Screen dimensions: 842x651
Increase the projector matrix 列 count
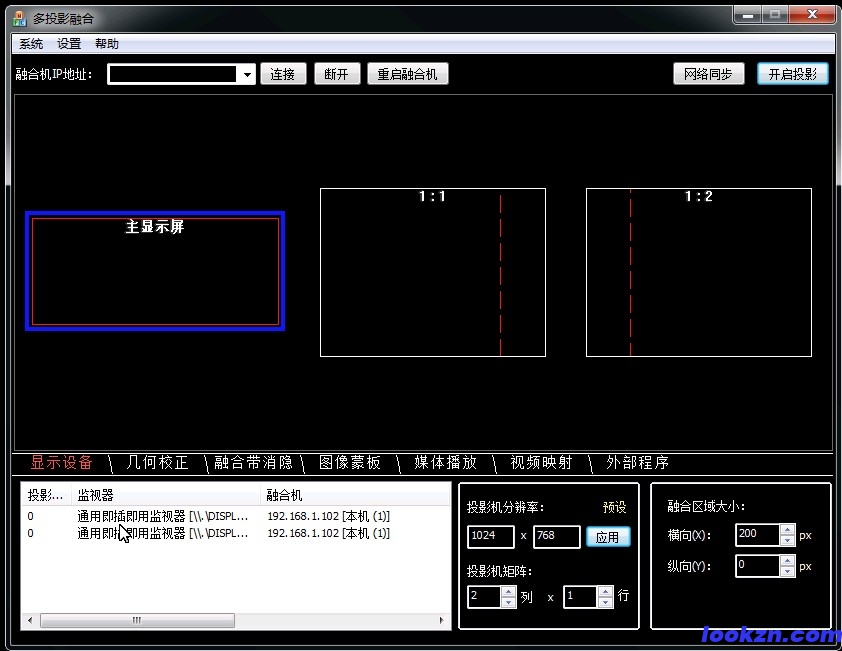pos(509,591)
